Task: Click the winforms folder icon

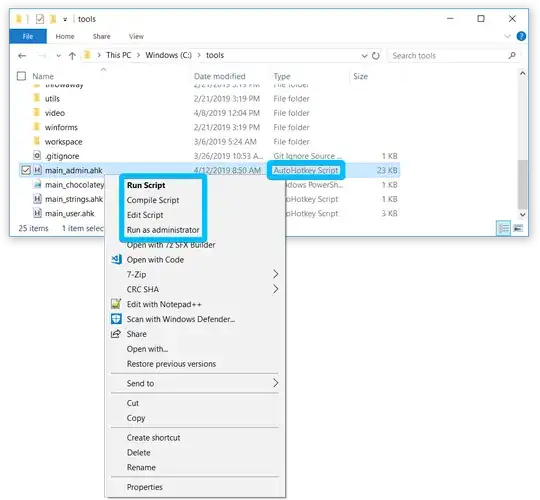Action: click(37, 127)
